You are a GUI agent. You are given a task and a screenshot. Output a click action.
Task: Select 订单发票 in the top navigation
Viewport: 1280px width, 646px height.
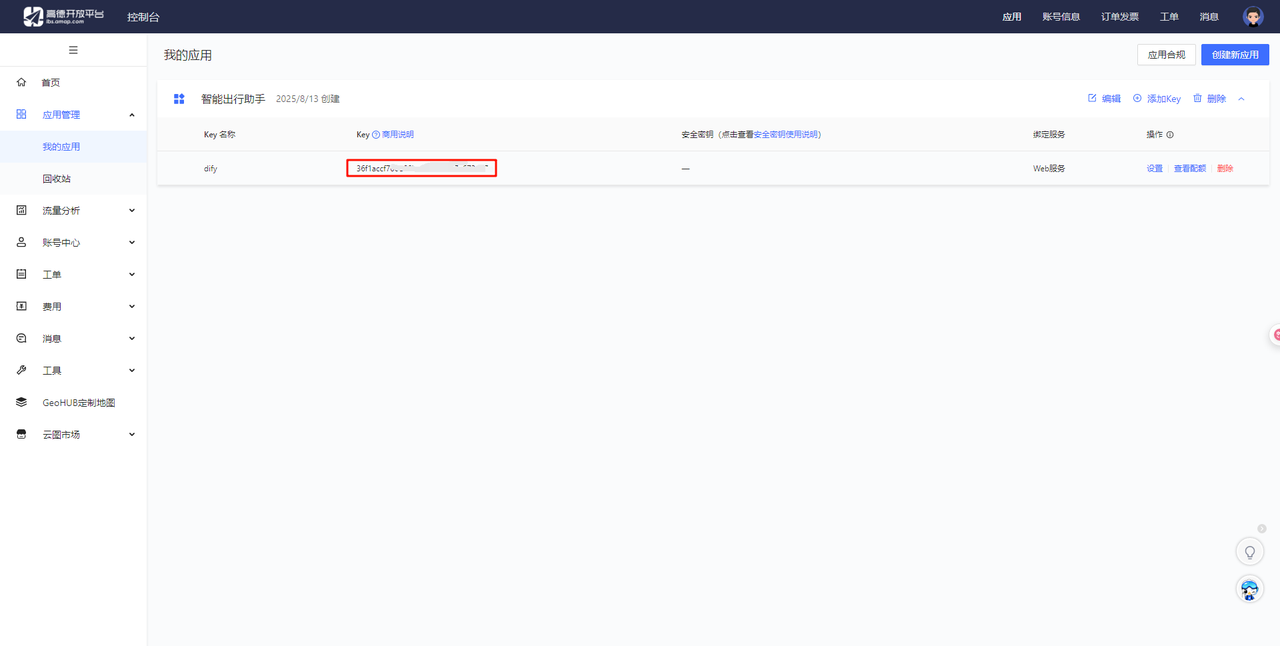1119,17
